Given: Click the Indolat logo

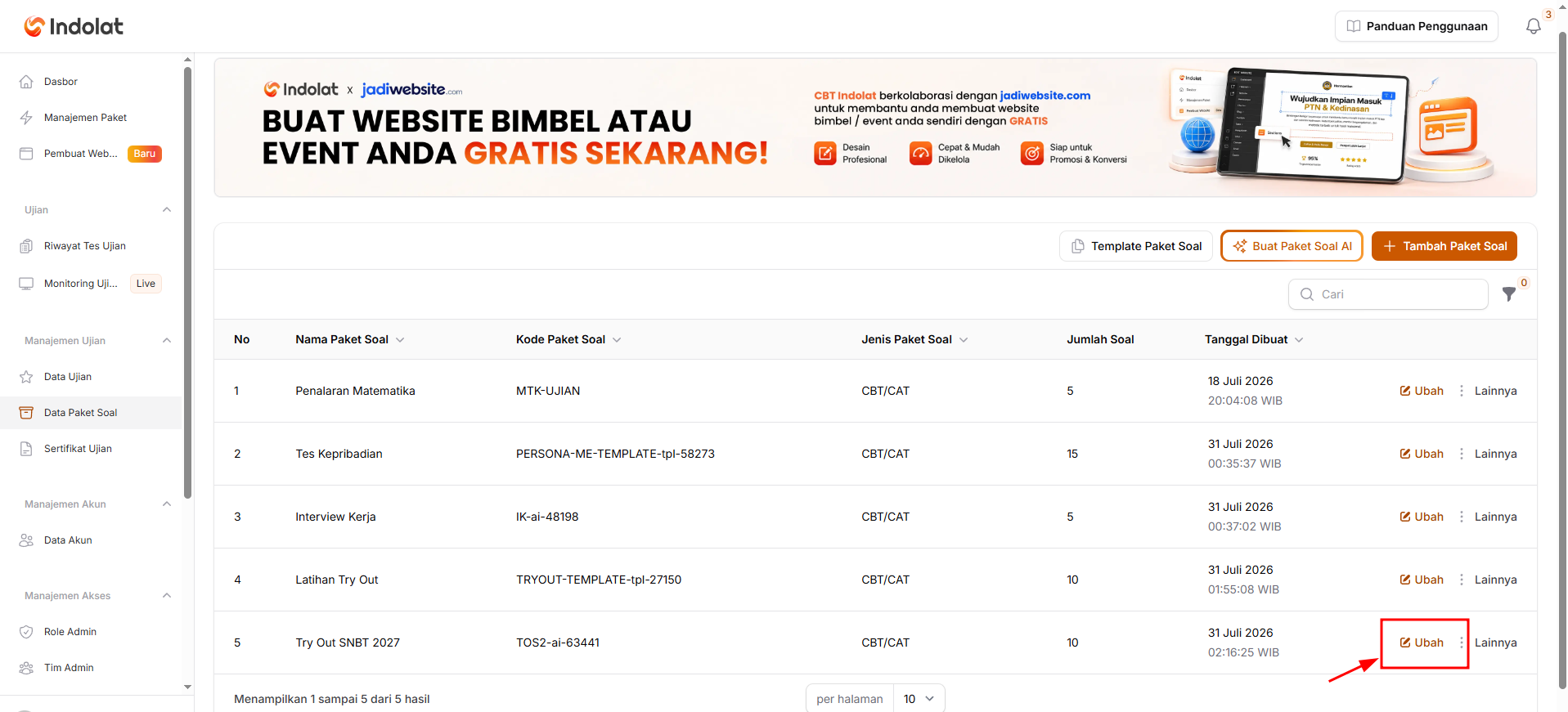Looking at the screenshot, I should click(74, 26).
